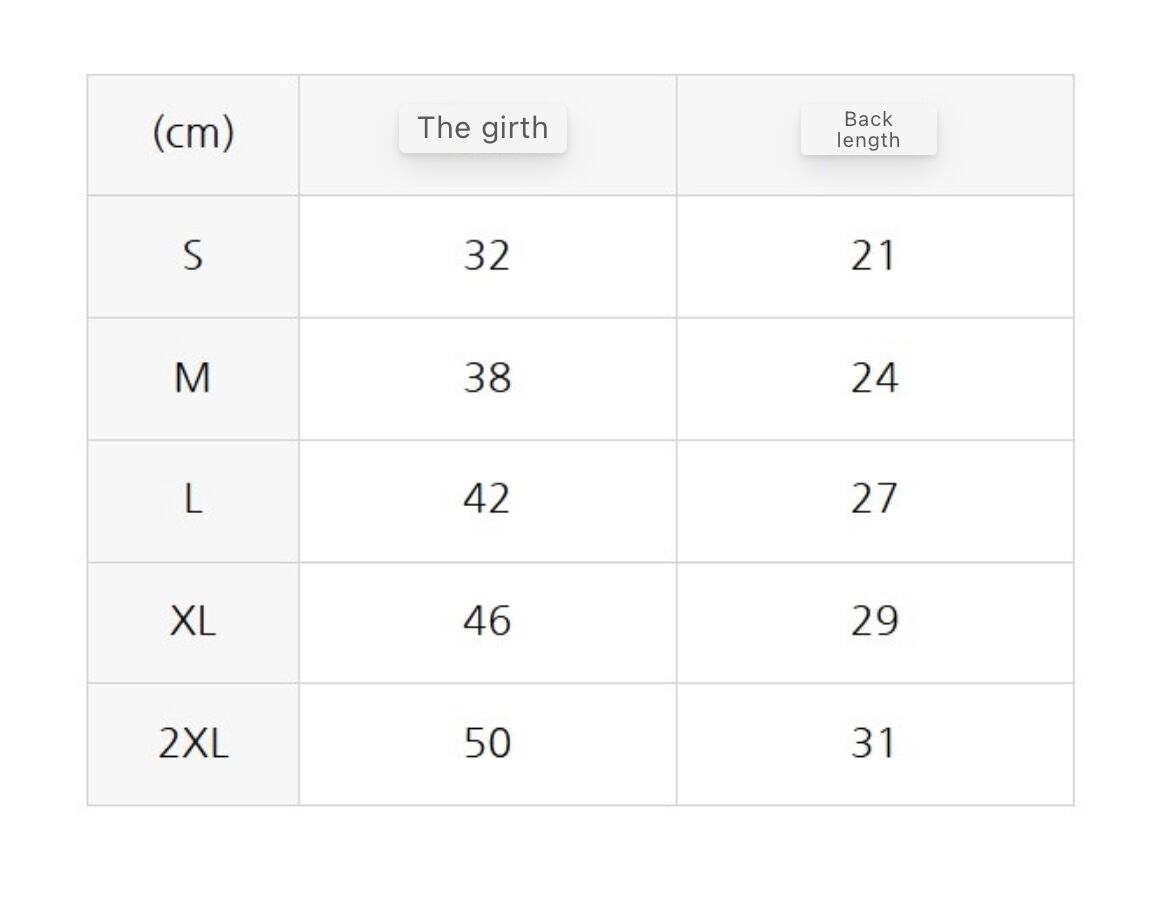1170x905 pixels.
Task: Pick the back length value 27
Action: [x=873, y=500]
